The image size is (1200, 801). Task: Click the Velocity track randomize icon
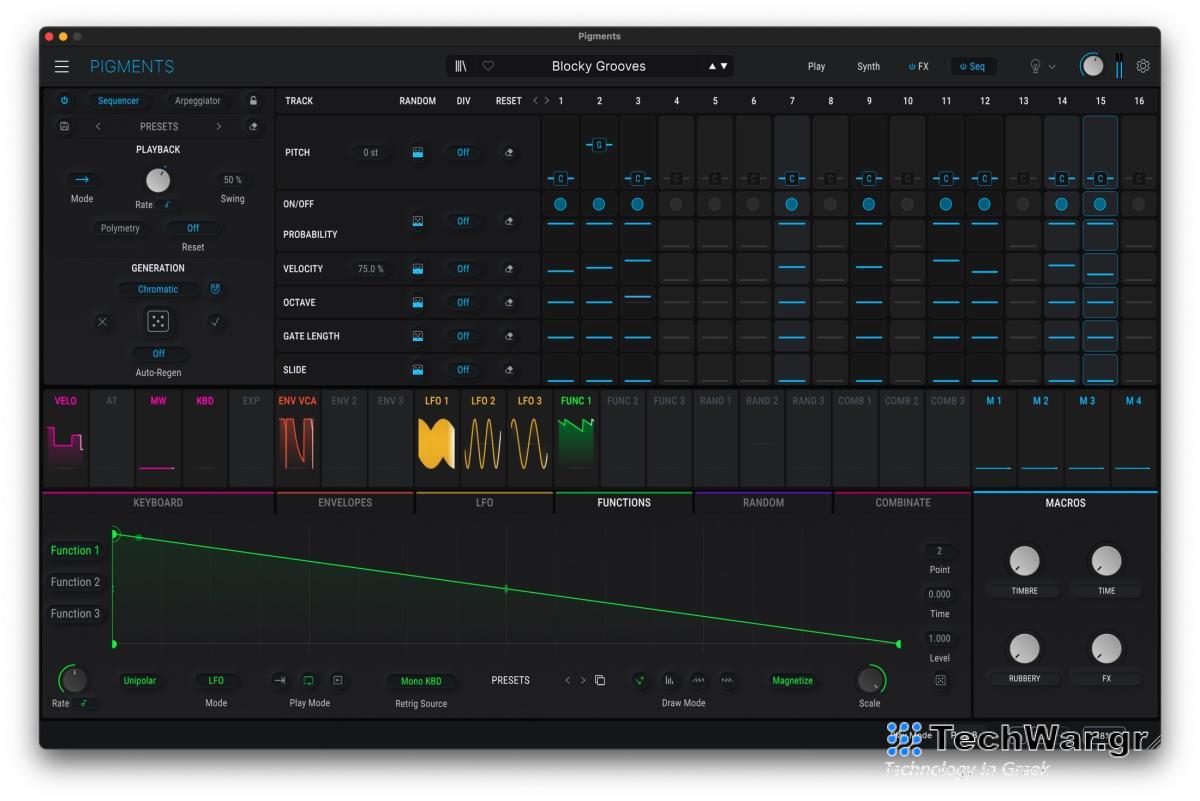[x=418, y=269]
